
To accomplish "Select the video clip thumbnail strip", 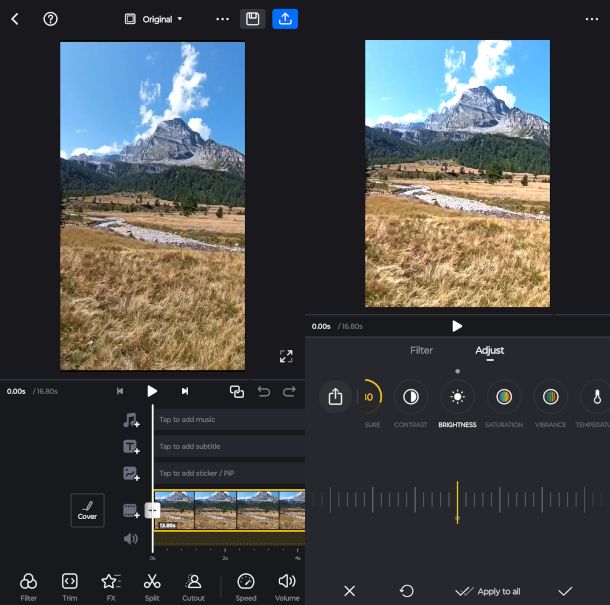I will [x=230, y=510].
